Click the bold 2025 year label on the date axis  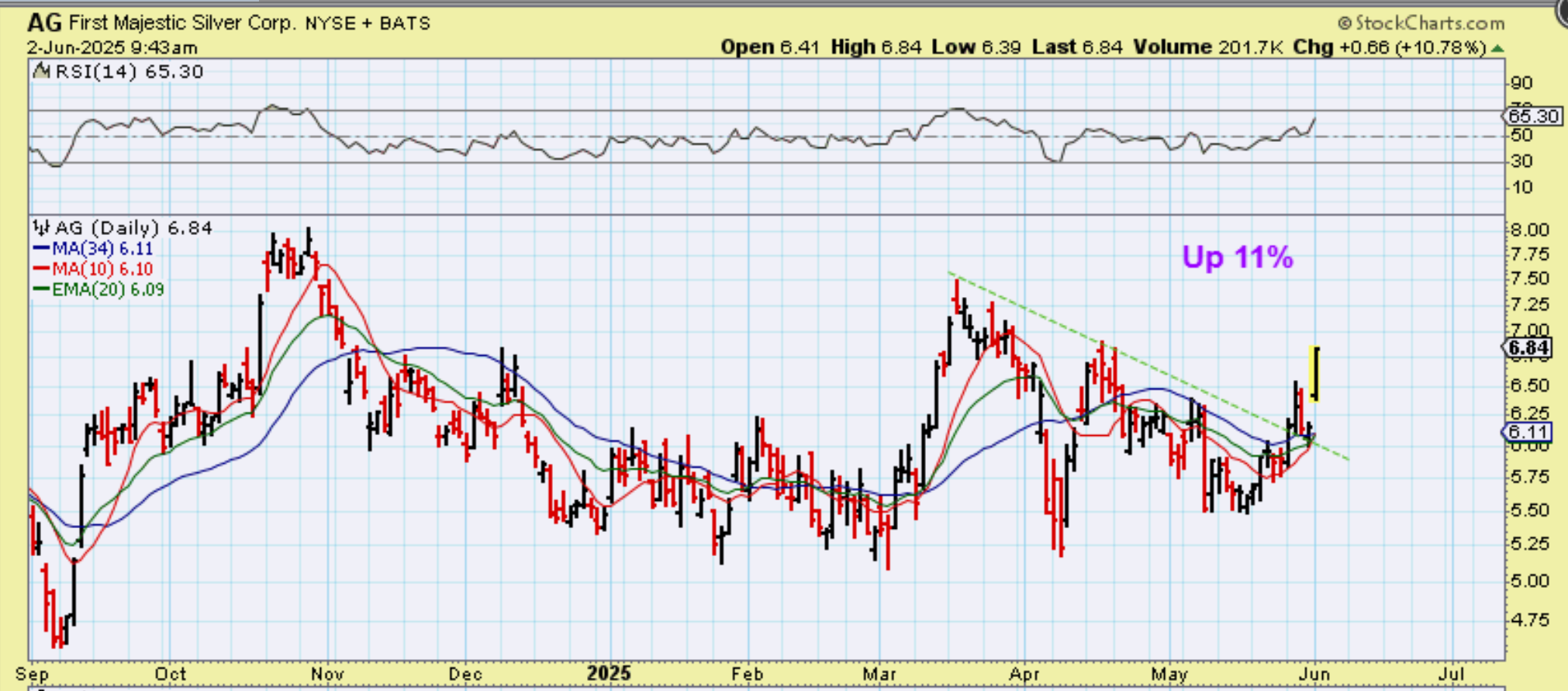coord(609,673)
